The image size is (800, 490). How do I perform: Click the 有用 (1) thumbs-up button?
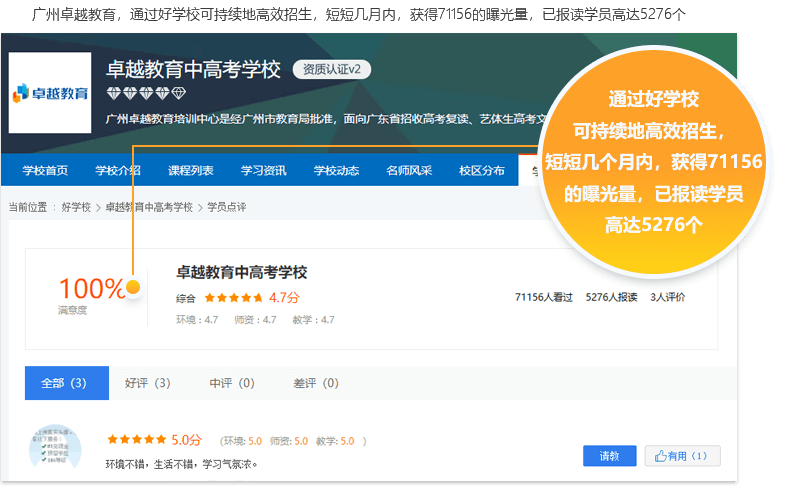click(x=683, y=456)
